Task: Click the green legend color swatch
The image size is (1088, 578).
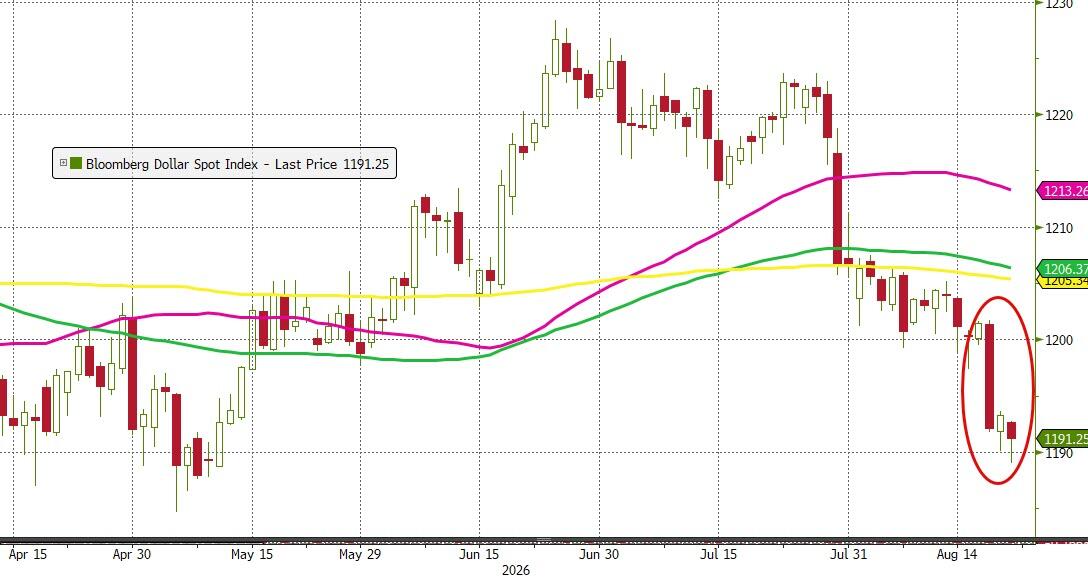Action: tap(76, 164)
